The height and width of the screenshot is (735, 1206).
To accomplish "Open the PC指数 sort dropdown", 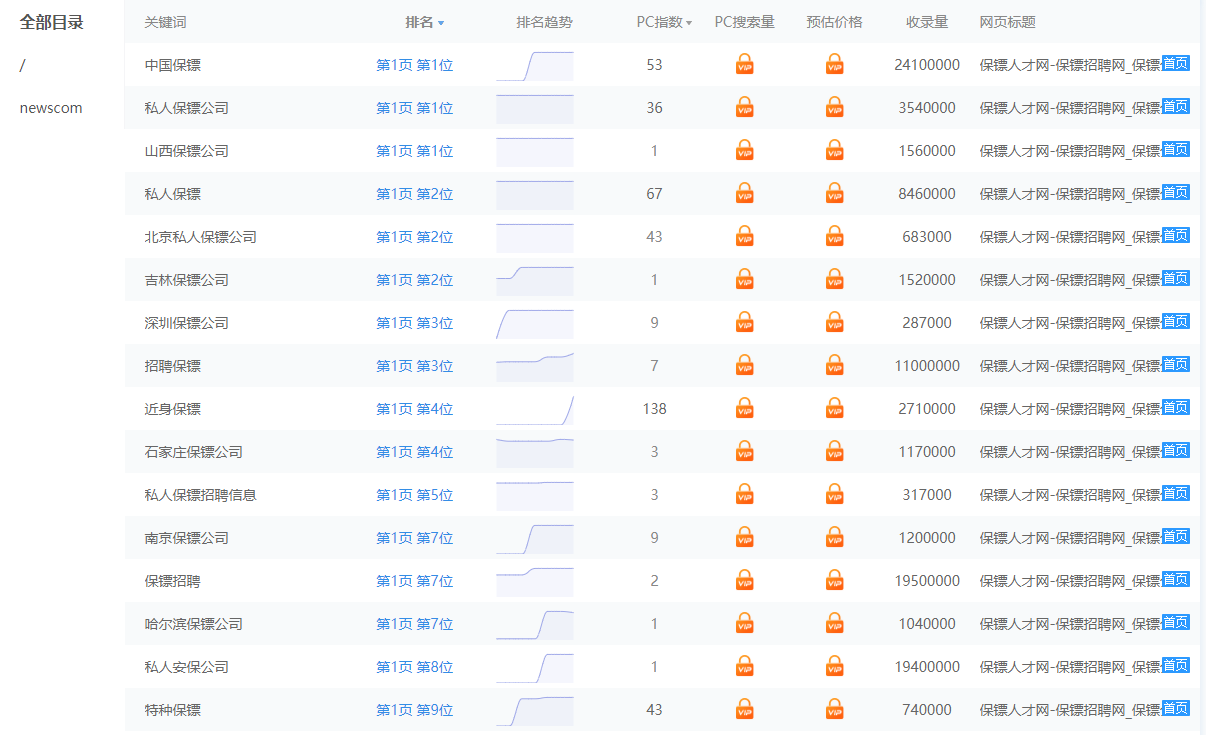I will (x=664, y=22).
